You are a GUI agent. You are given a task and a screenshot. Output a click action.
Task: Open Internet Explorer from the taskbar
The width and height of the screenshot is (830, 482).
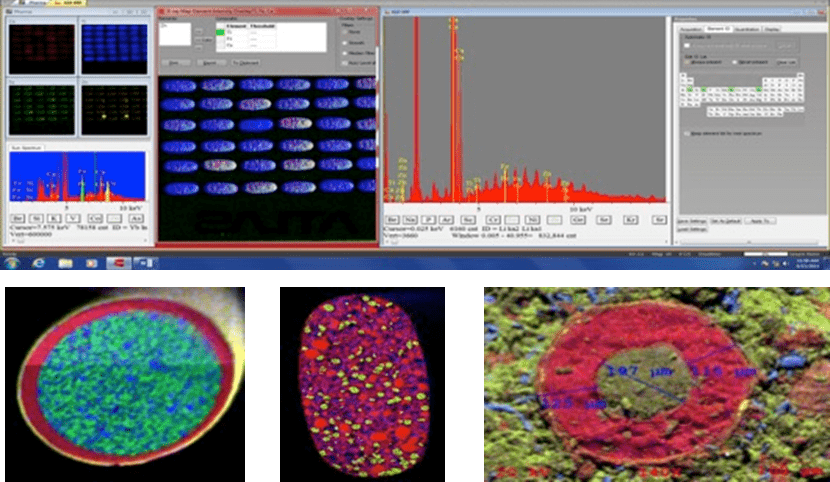coord(36,264)
